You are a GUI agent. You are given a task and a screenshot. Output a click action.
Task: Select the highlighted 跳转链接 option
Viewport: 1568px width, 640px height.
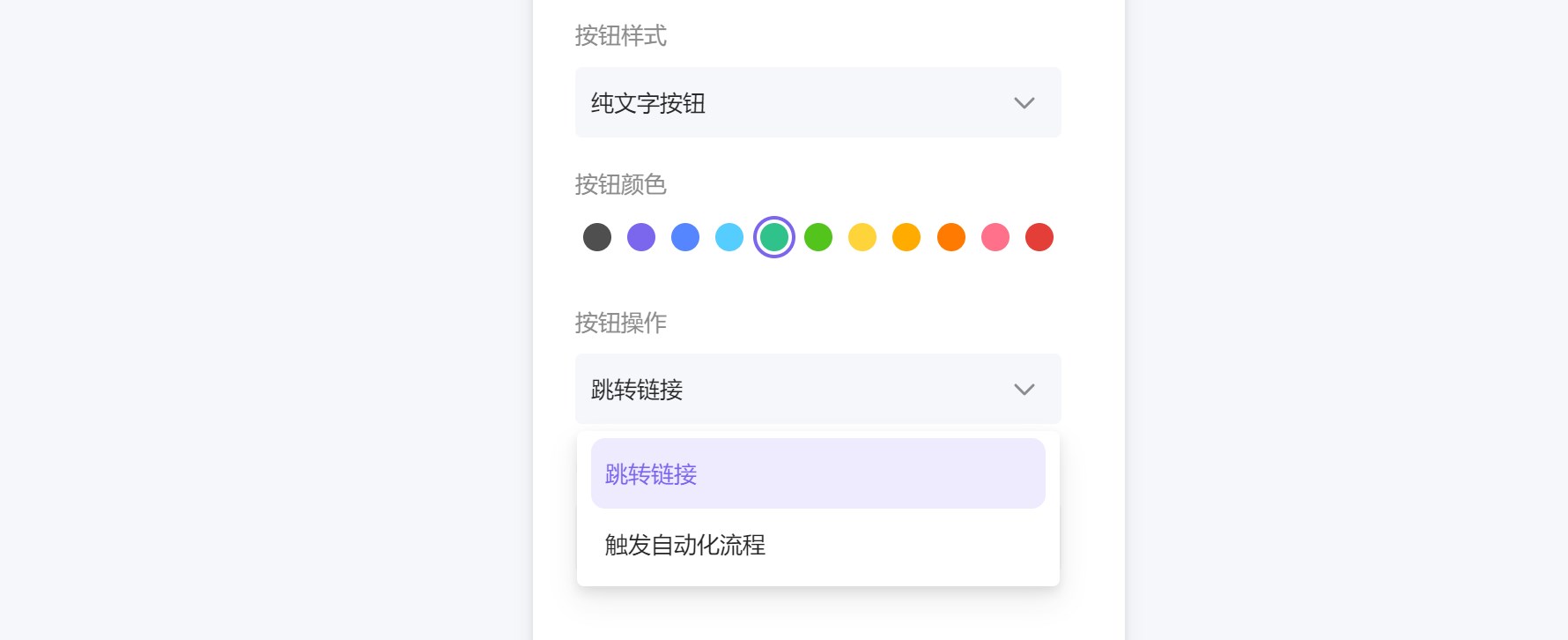click(817, 473)
